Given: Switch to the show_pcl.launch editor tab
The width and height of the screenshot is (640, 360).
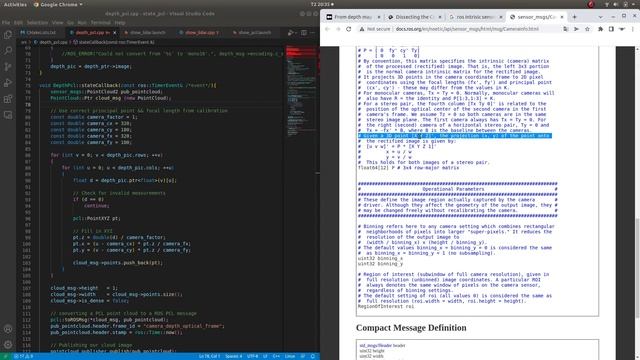Looking at the screenshot, I should pyautogui.click(x=255, y=33).
